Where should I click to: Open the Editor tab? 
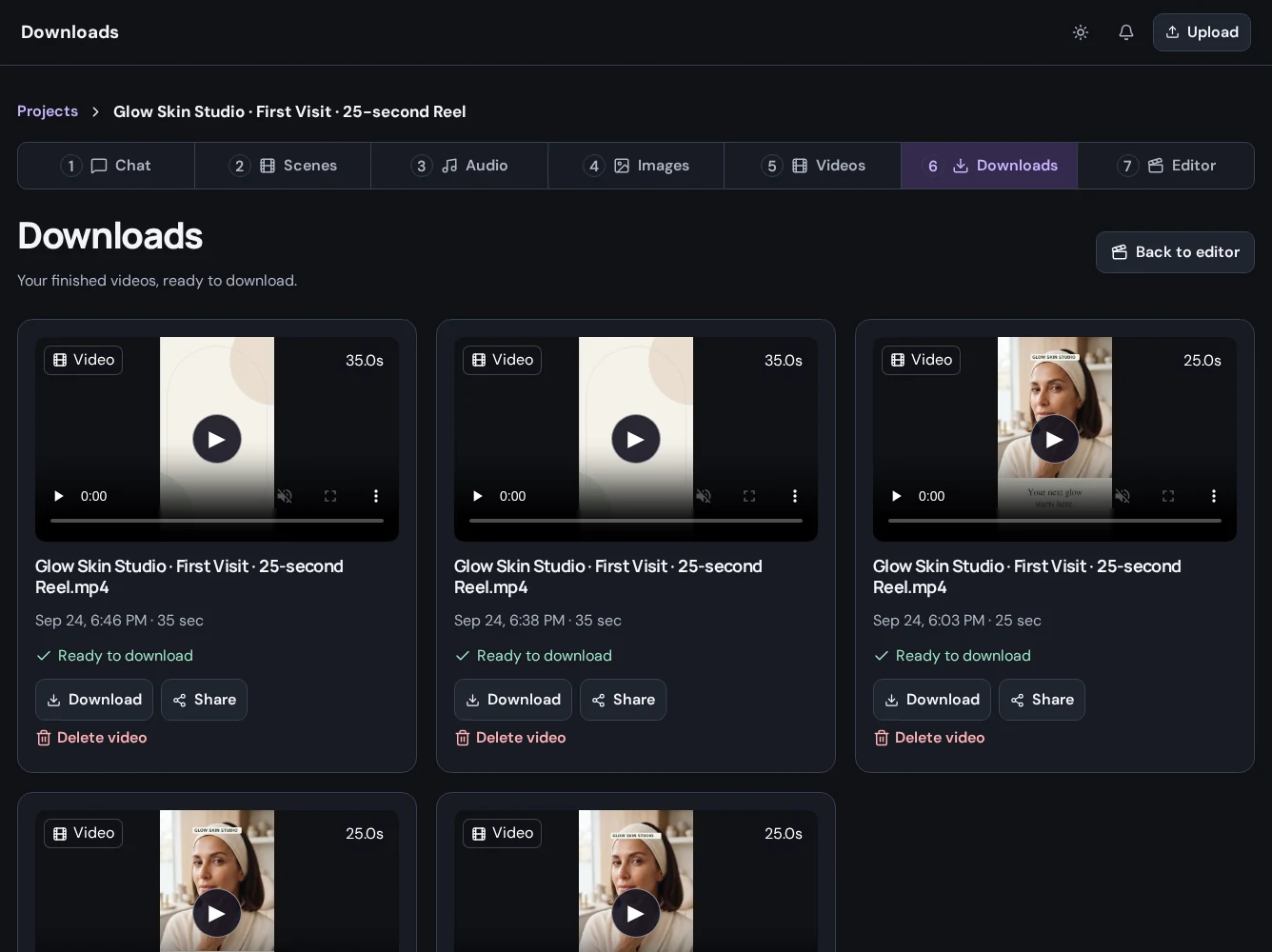pos(1166,166)
